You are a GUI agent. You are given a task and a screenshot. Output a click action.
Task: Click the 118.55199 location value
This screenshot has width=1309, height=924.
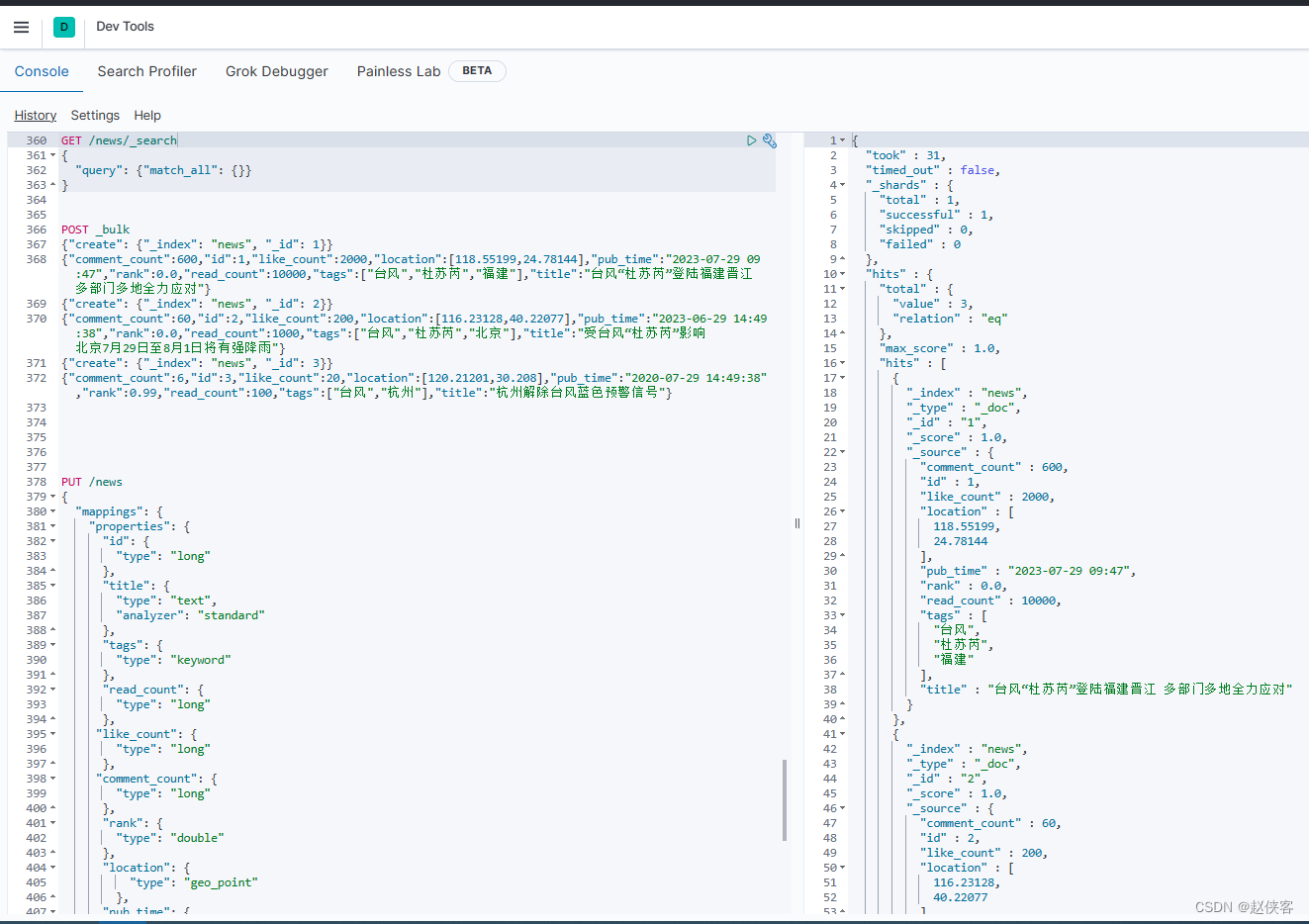pos(967,526)
